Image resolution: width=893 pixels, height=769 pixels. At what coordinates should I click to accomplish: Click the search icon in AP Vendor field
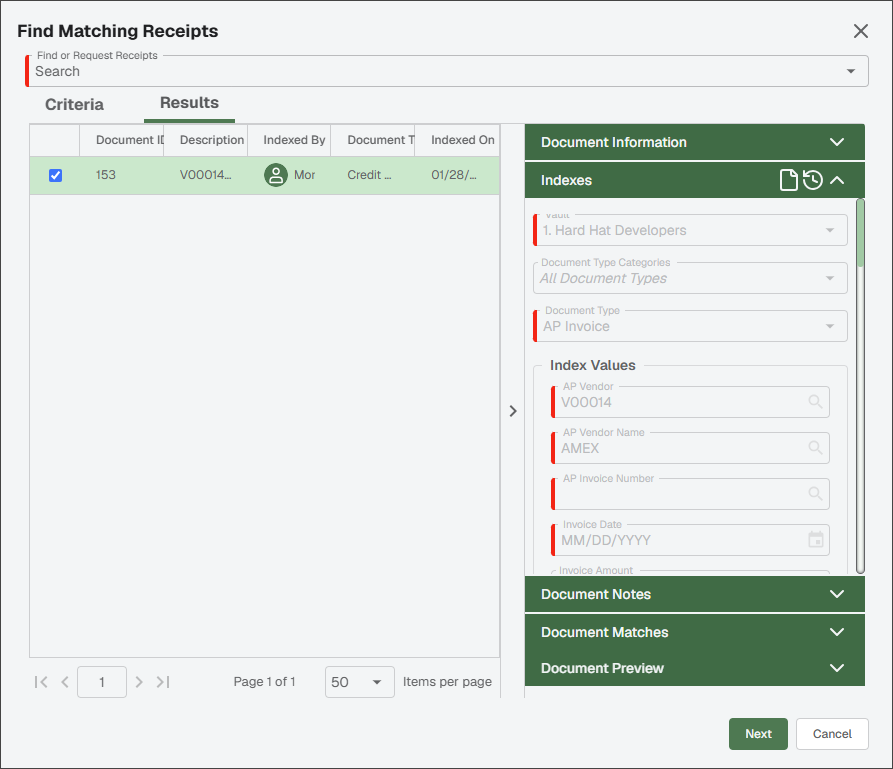point(816,402)
